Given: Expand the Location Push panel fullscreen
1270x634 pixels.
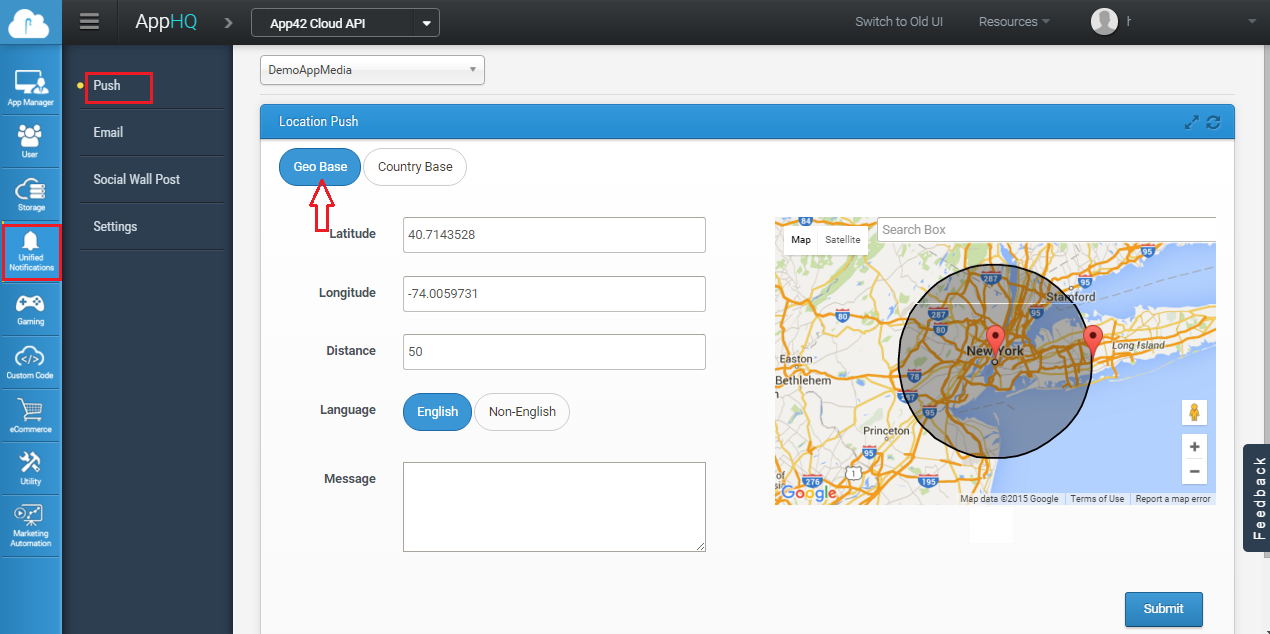Looking at the screenshot, I should click(x=1191, y=122).
